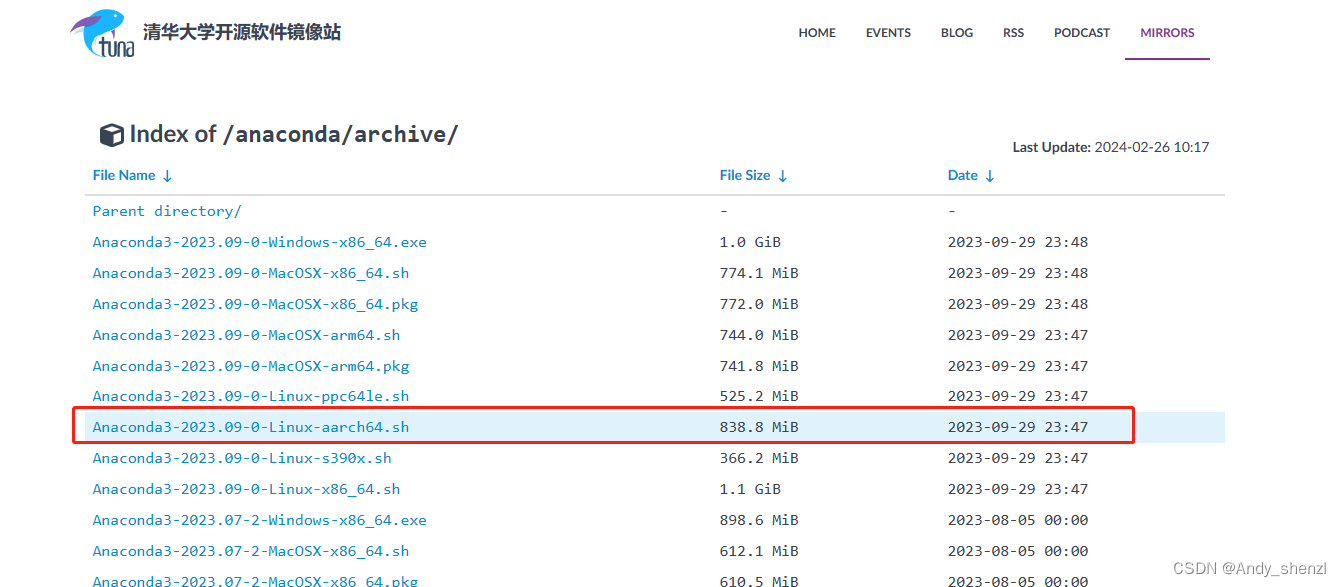Open the RSS navigation item
The height and width of the screenshot is (587, 1341).
[1014, 33]
